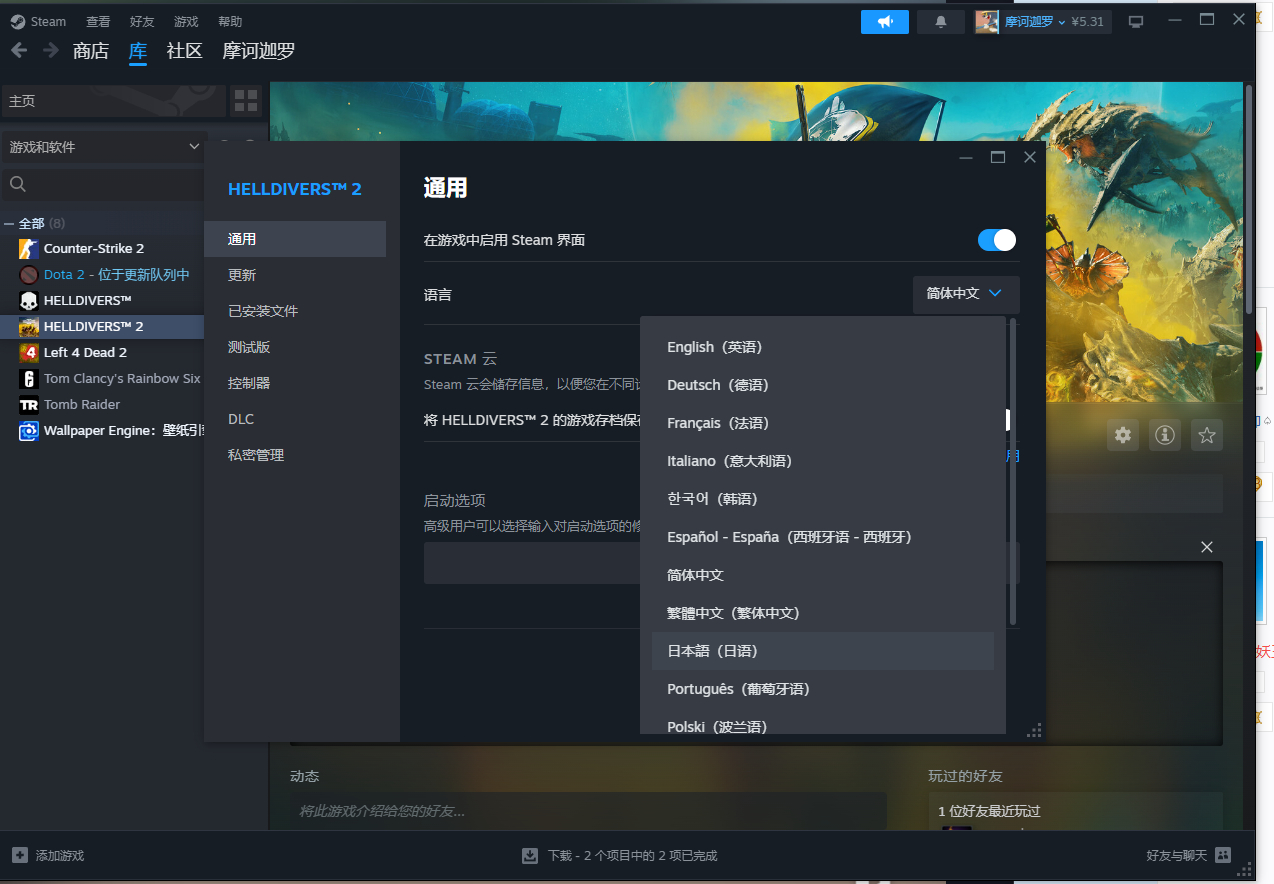The height and width of the screenshot is (884, 1274).
Task: Click the 将此游戏介绍给您的好友 input field
Action: [x=588, y=811]
